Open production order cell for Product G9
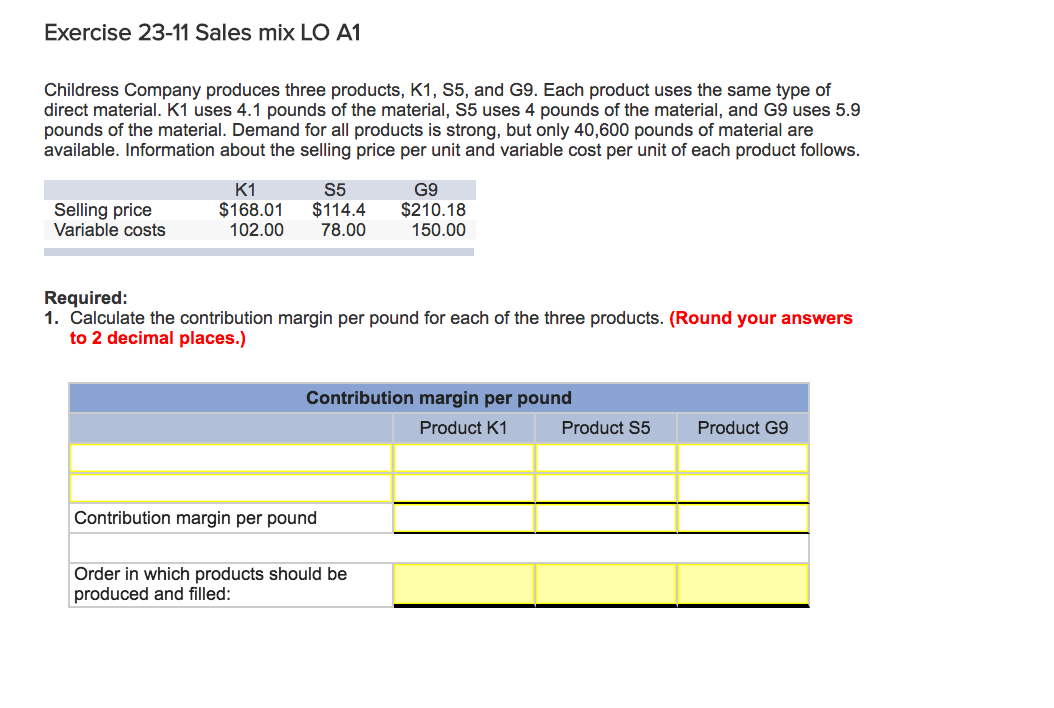This screenshot has height=708, width=1054. point(743,584)
